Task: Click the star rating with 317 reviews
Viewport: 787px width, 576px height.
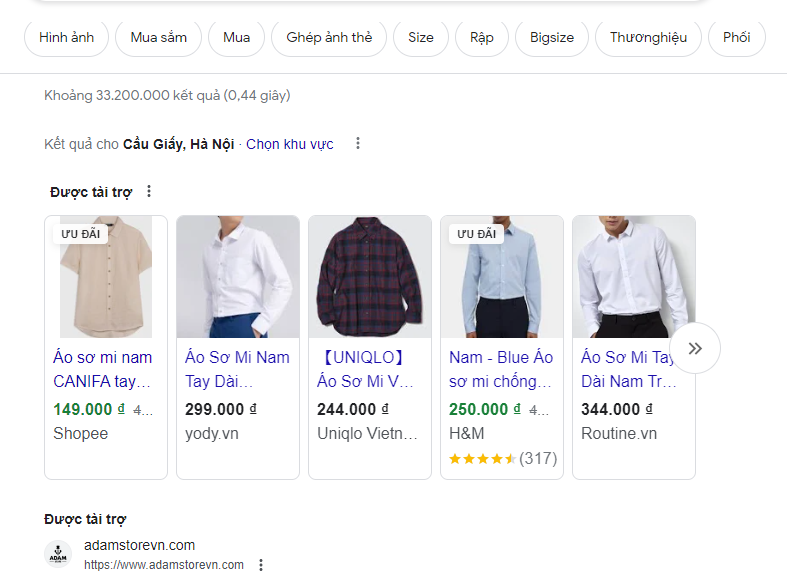Action: coord(503,458)
